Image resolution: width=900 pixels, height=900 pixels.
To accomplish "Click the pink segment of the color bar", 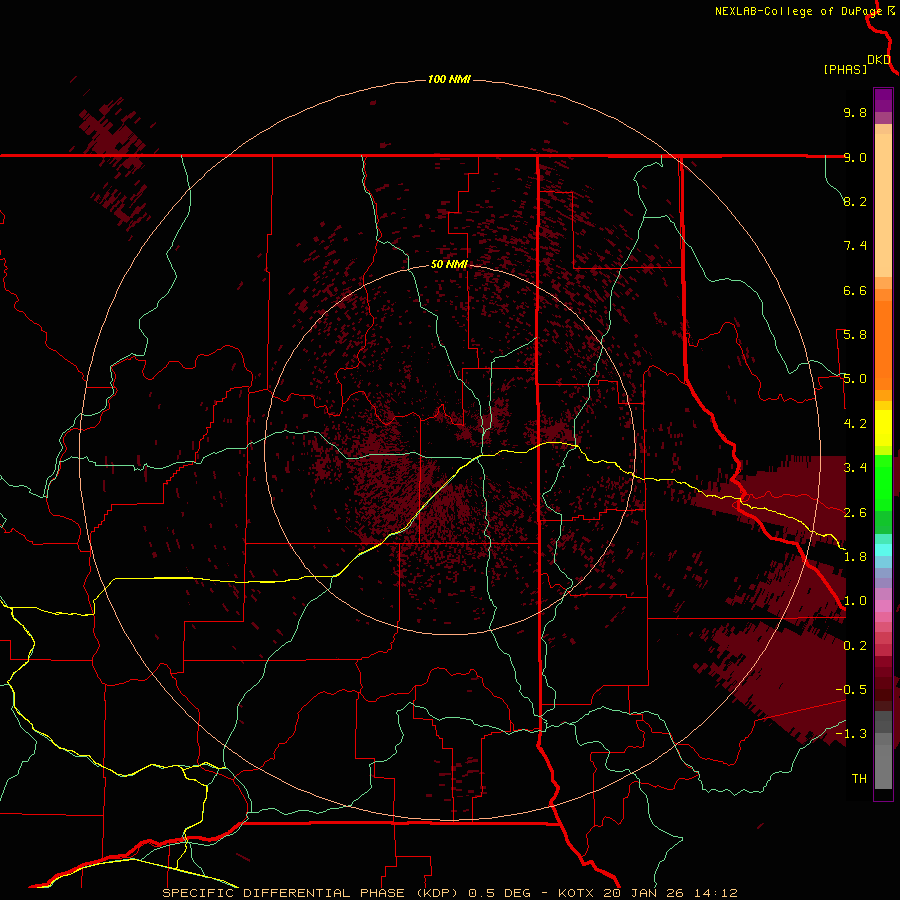I will pos(883,606).
